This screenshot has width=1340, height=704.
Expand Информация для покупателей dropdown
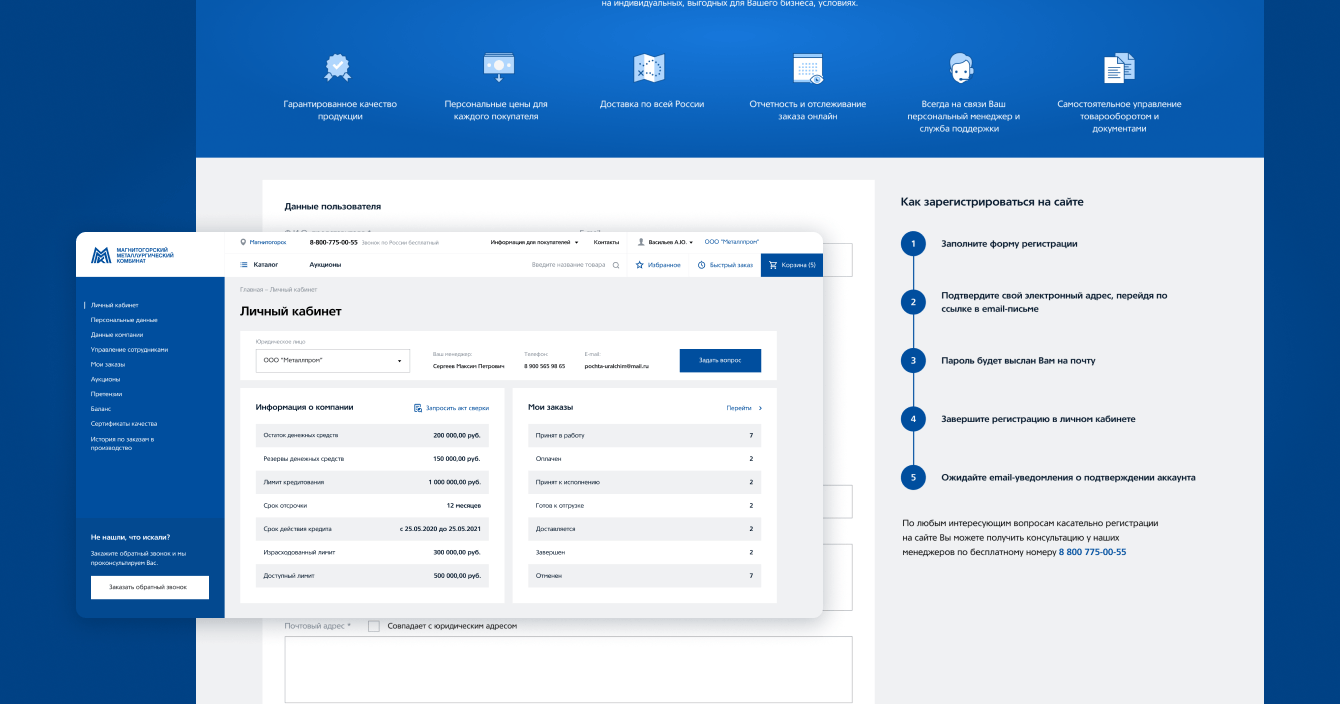[534, 242]
